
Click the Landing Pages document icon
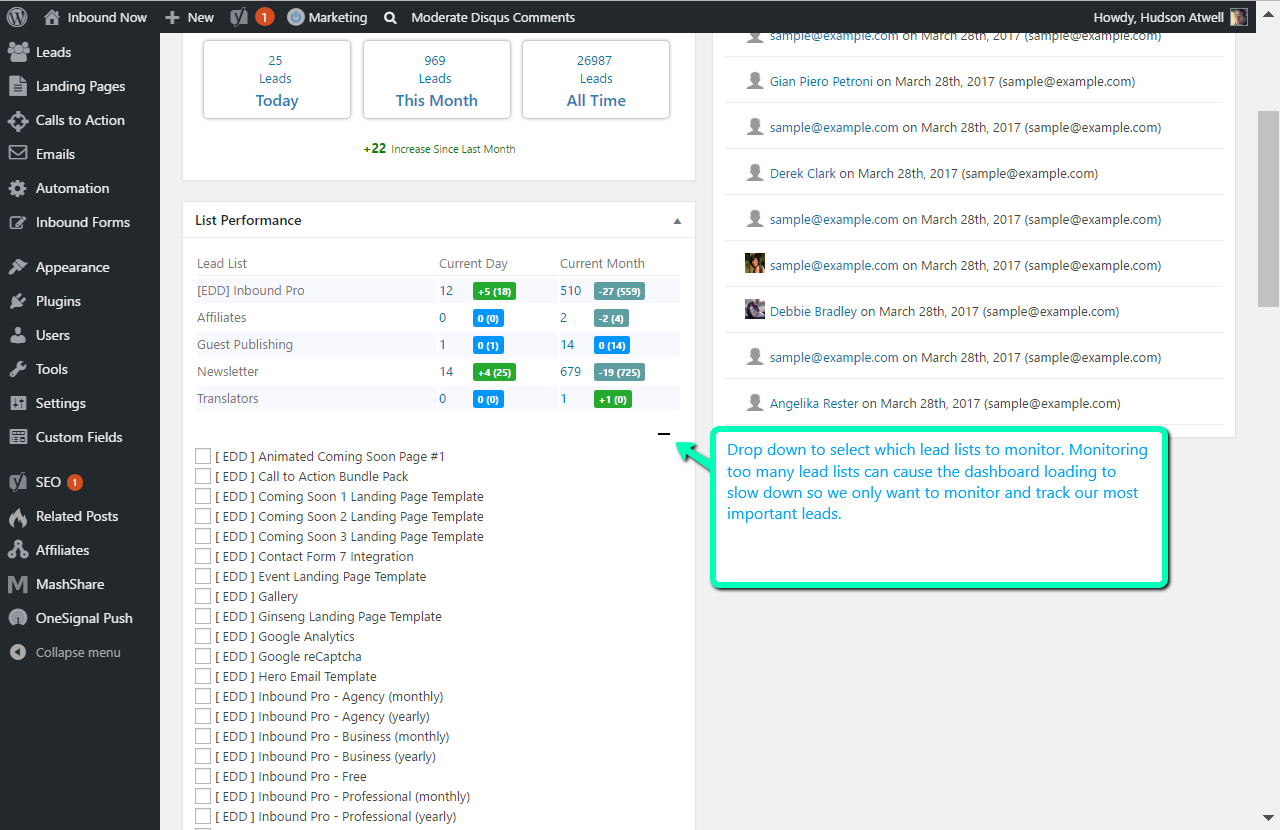pyautogui.click(x=18, y=86)
